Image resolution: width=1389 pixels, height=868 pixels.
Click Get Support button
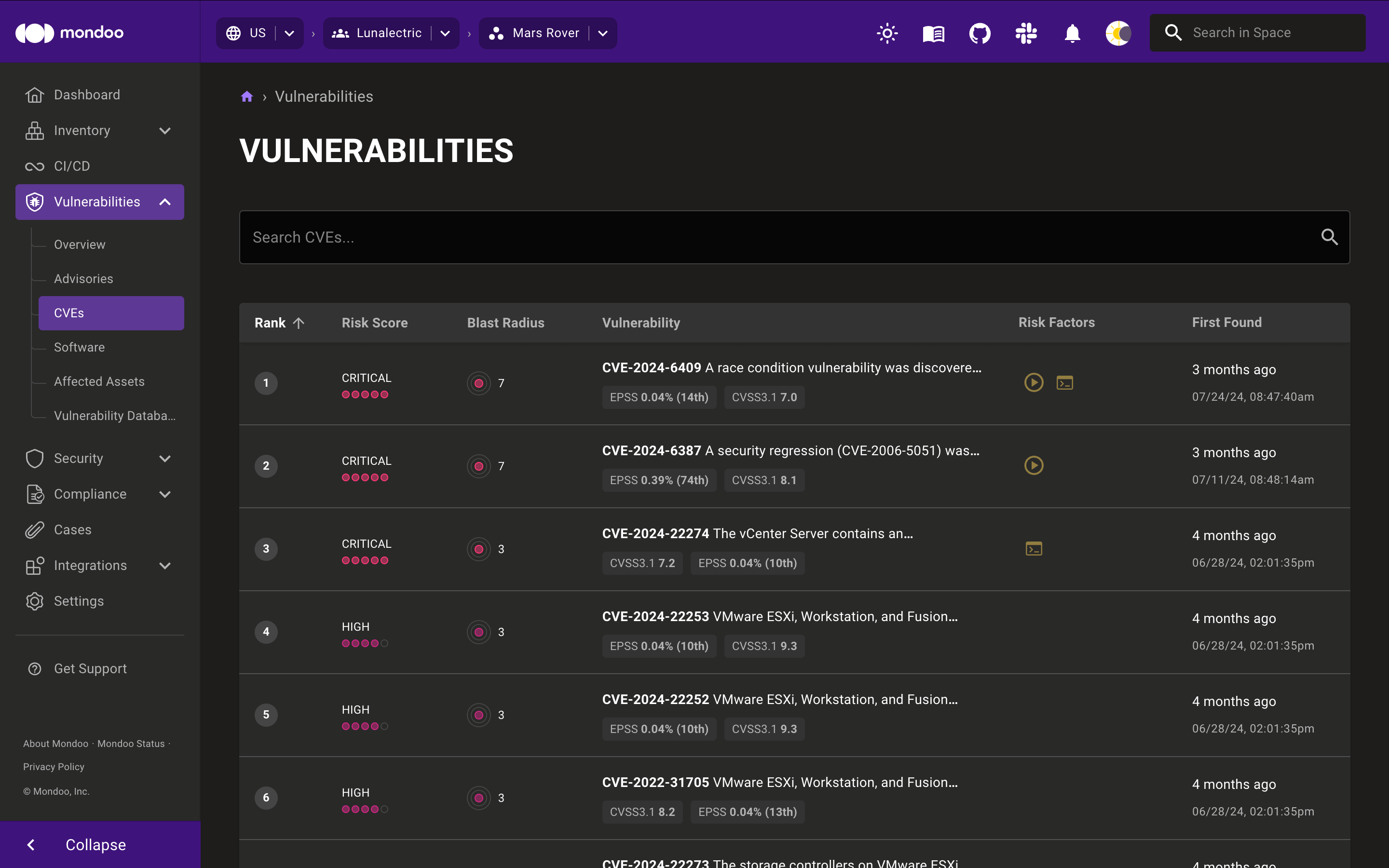pos(90,668)
